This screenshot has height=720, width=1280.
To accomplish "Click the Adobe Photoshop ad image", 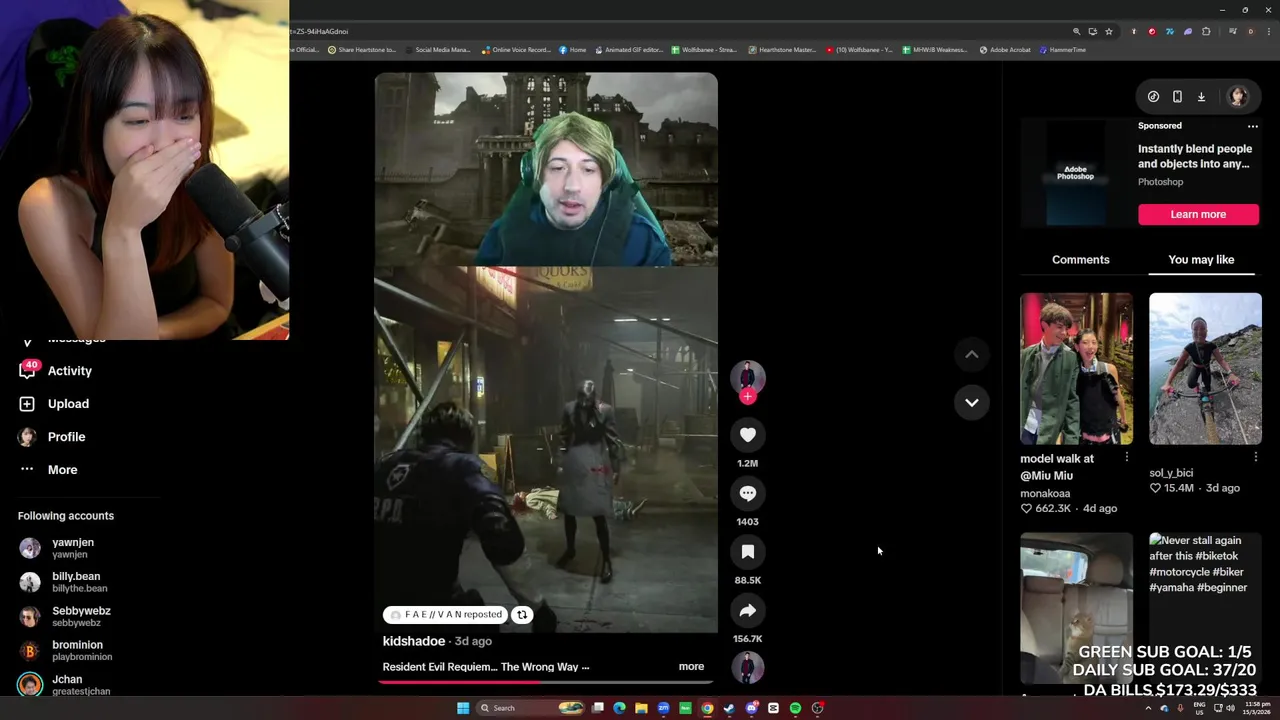I will tap(1075, 173).
